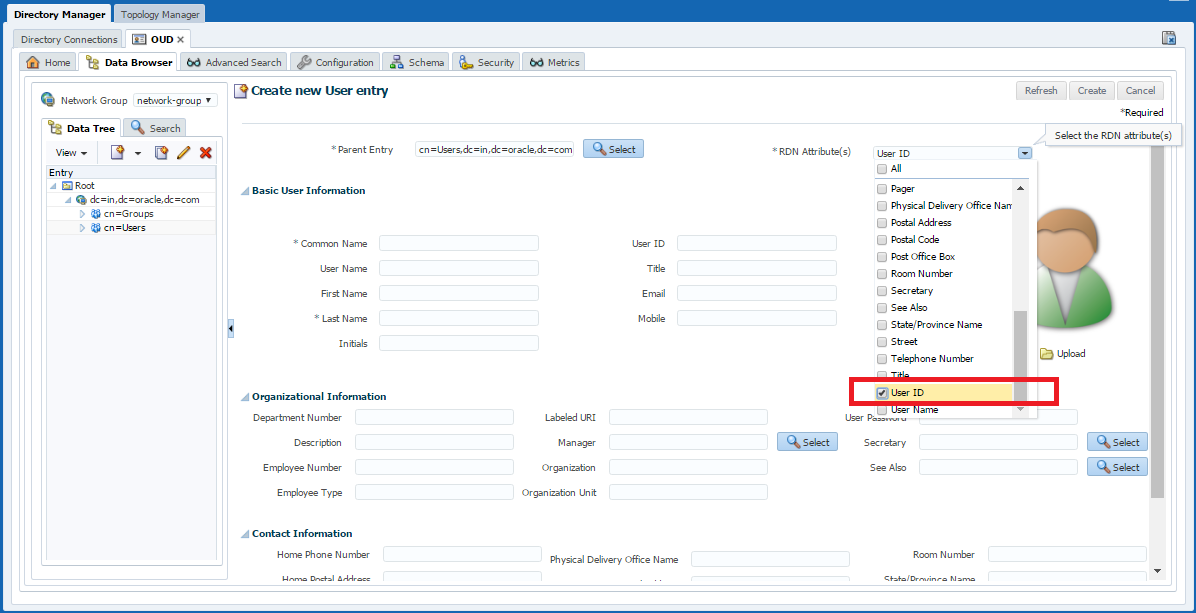This screenshot has height=613, width=1196.
Task: Click Select next to the Secretary field
Action: tap(1117, 442)
